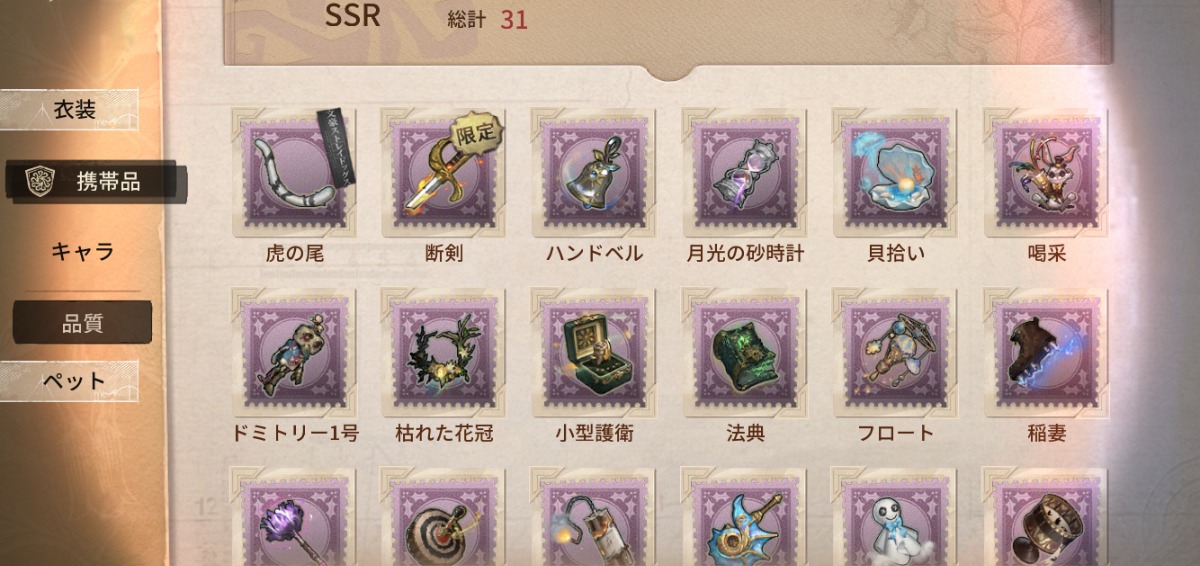The width and height of the screenshot is (1200, 566).
Task: Select the dartboard target accessory
Action: click(x=443, y=518)
